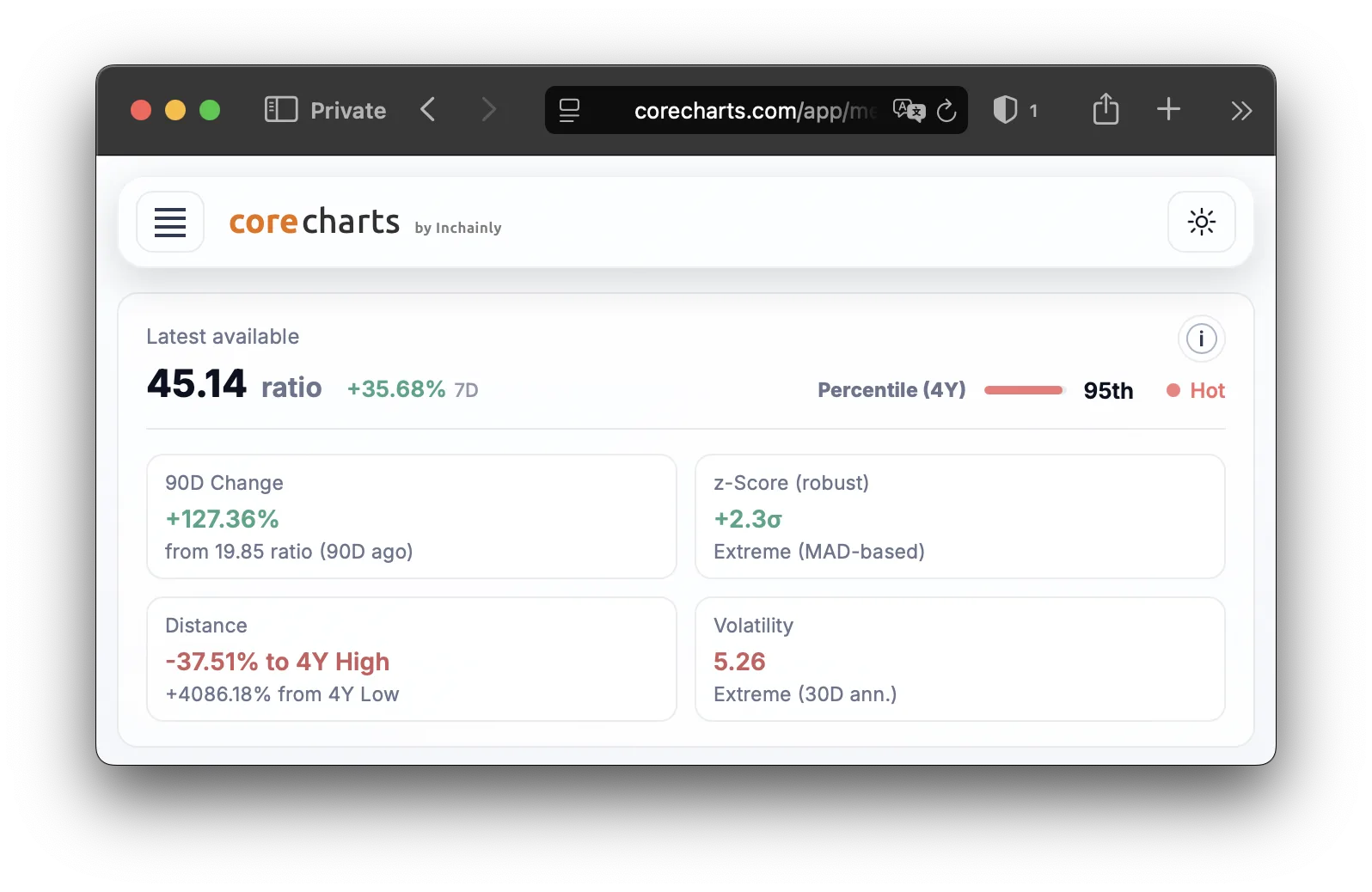Click the forward navigation arrow

click(488, 110)
